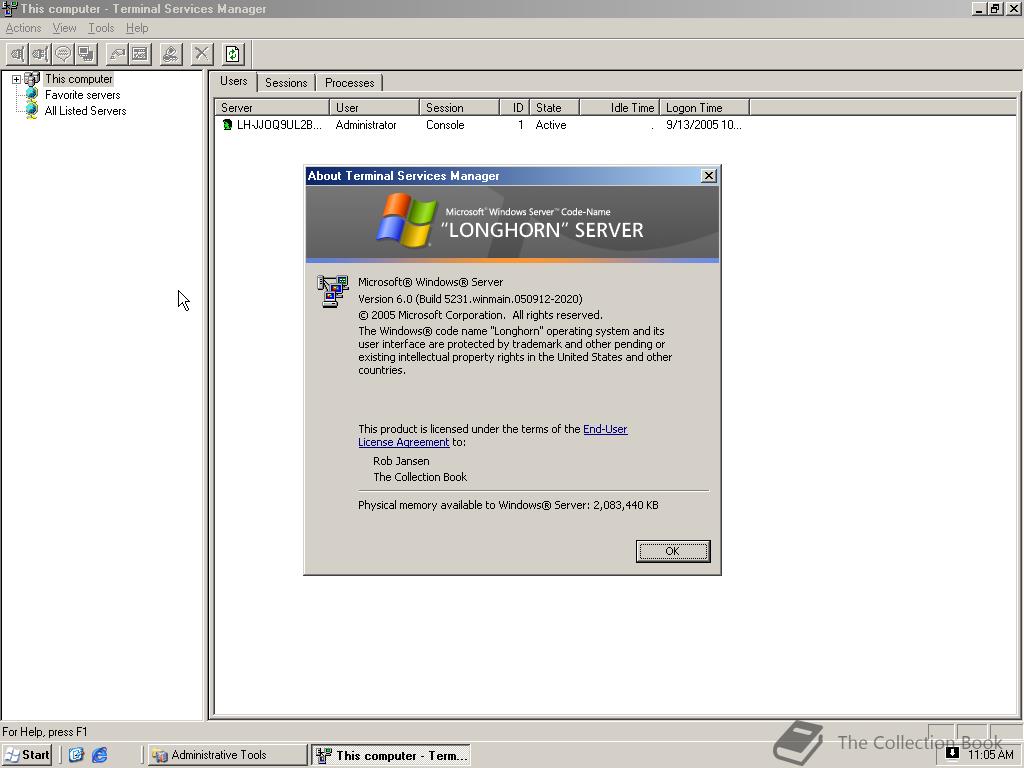
Task: Click the 9/13/2005 logon time cell
Action: pyautogui.click(x=704, y=125)
